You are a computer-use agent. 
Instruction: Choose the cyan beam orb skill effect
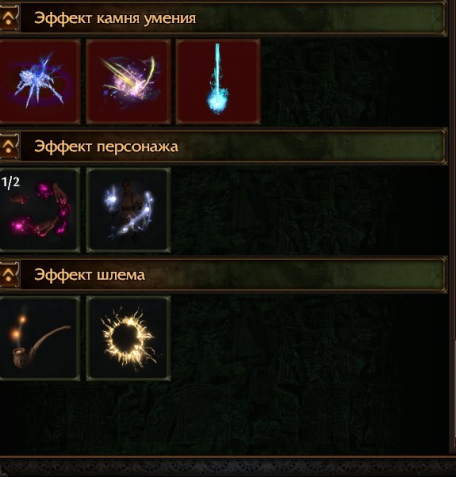point(218,82)
